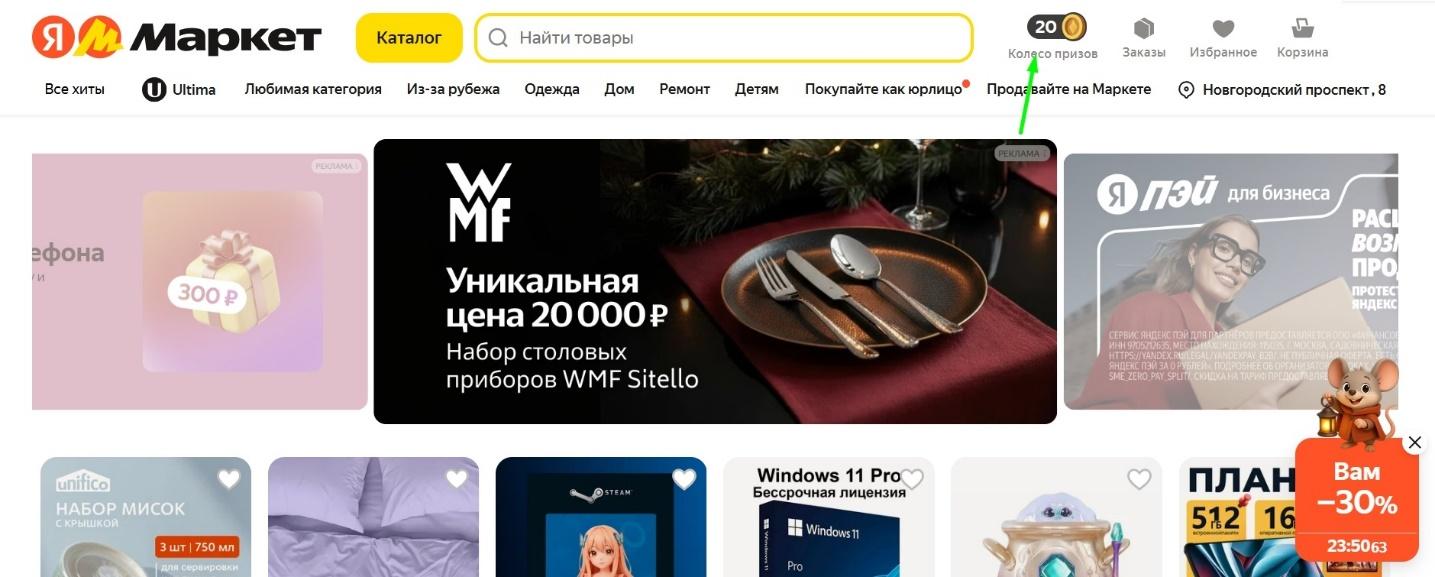Click the Вам −30% offer button
1435x577 pixels.
[1357, 500]
